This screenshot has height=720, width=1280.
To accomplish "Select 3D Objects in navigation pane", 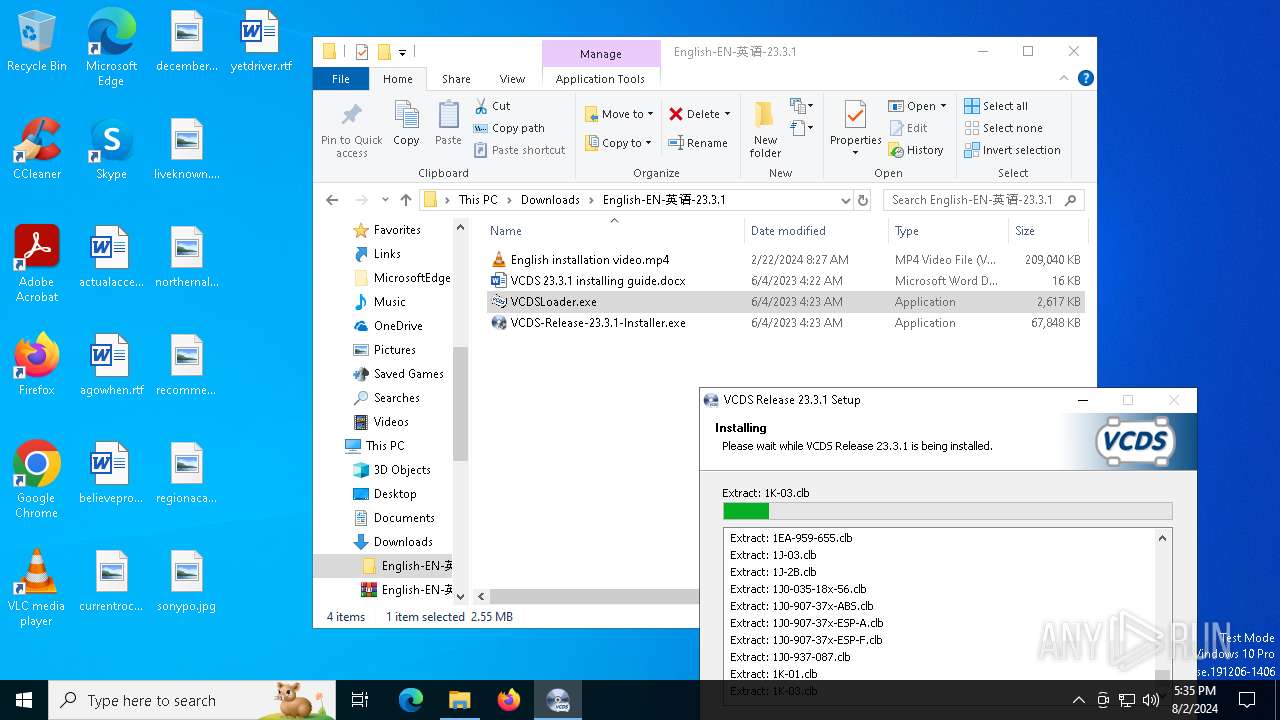I will click(x=401, y=470).
